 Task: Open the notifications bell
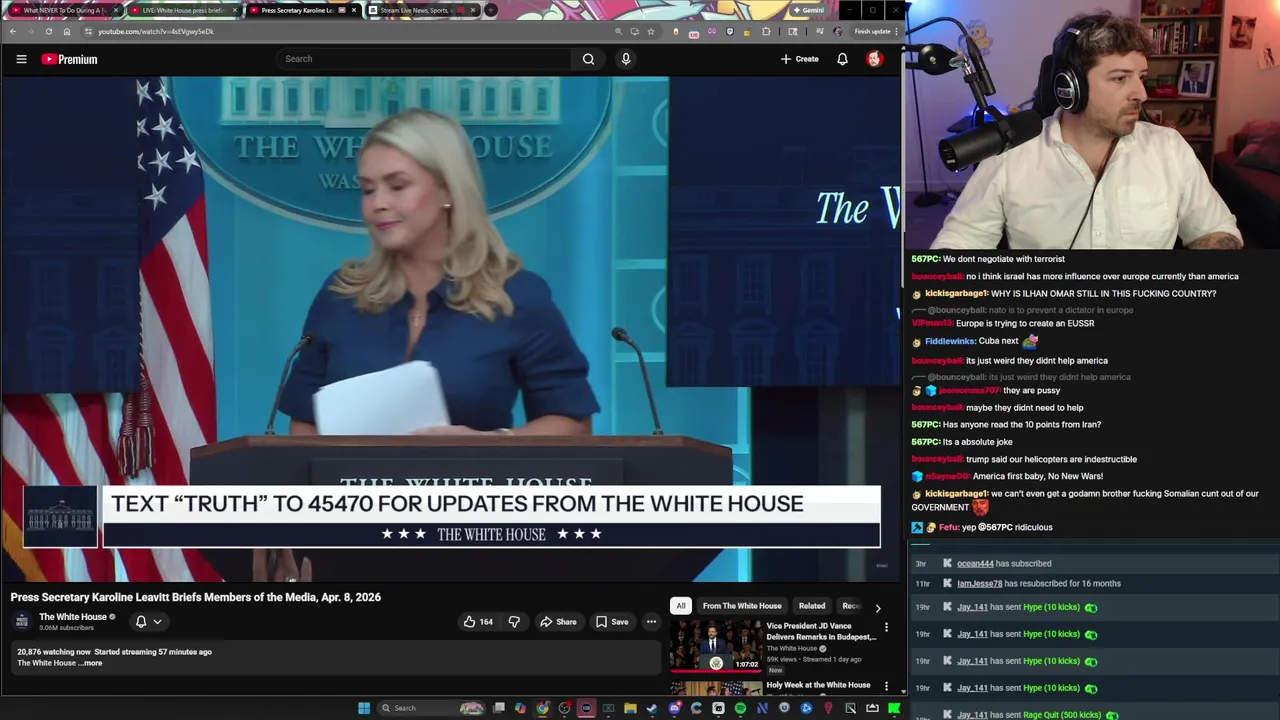pyautogui.click(x=842, y=59)
